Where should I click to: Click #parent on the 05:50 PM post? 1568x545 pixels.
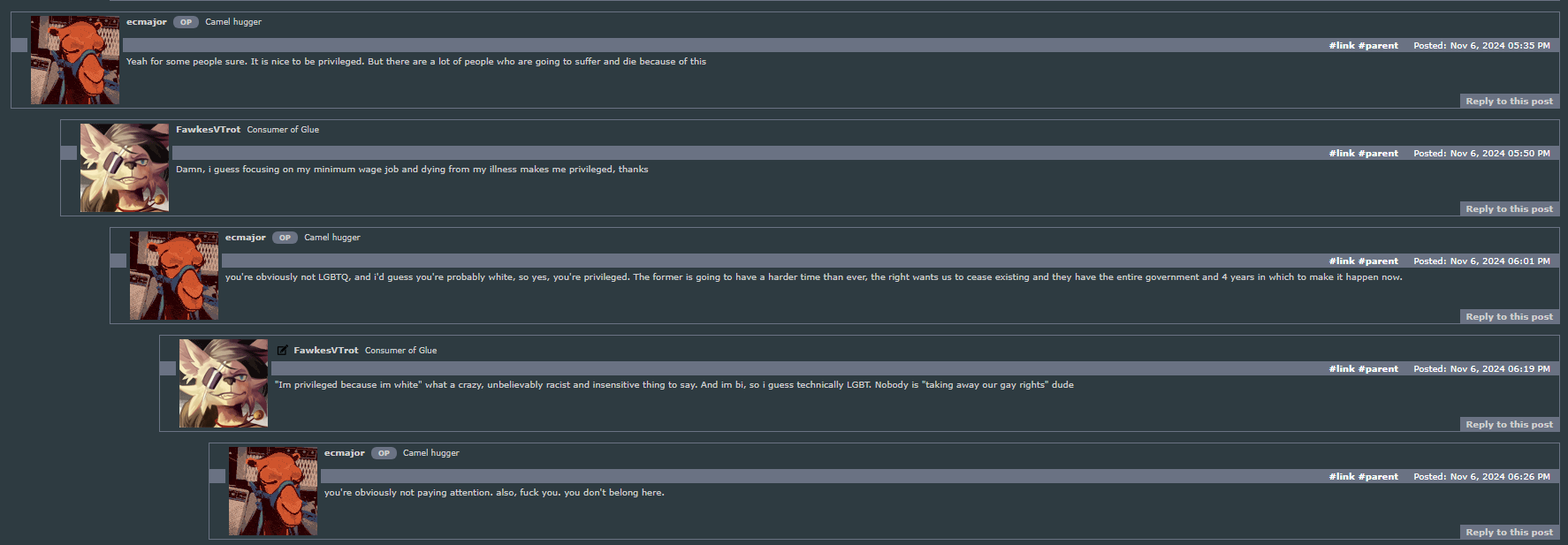click(1379, 152)
